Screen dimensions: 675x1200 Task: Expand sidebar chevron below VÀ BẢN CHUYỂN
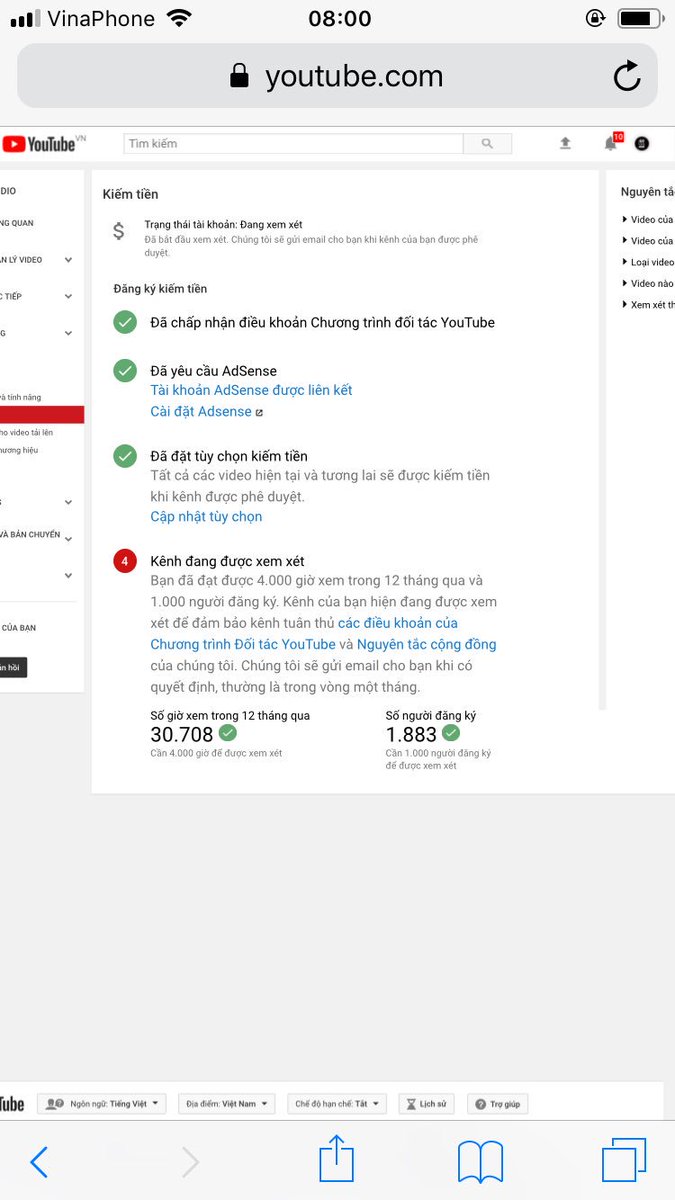[68, 576]
